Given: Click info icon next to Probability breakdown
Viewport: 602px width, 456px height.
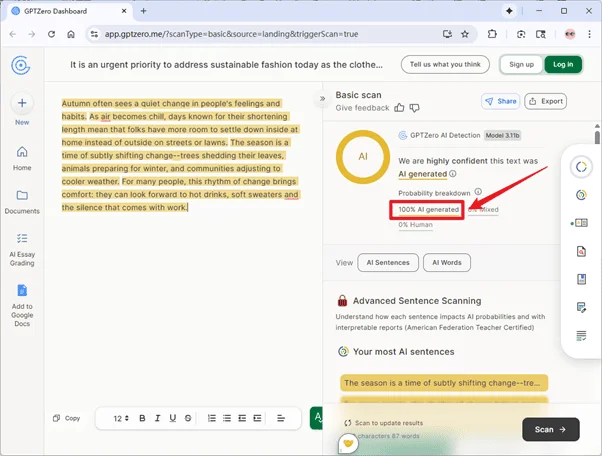Looking at the screenshot, I should (478, 192).
